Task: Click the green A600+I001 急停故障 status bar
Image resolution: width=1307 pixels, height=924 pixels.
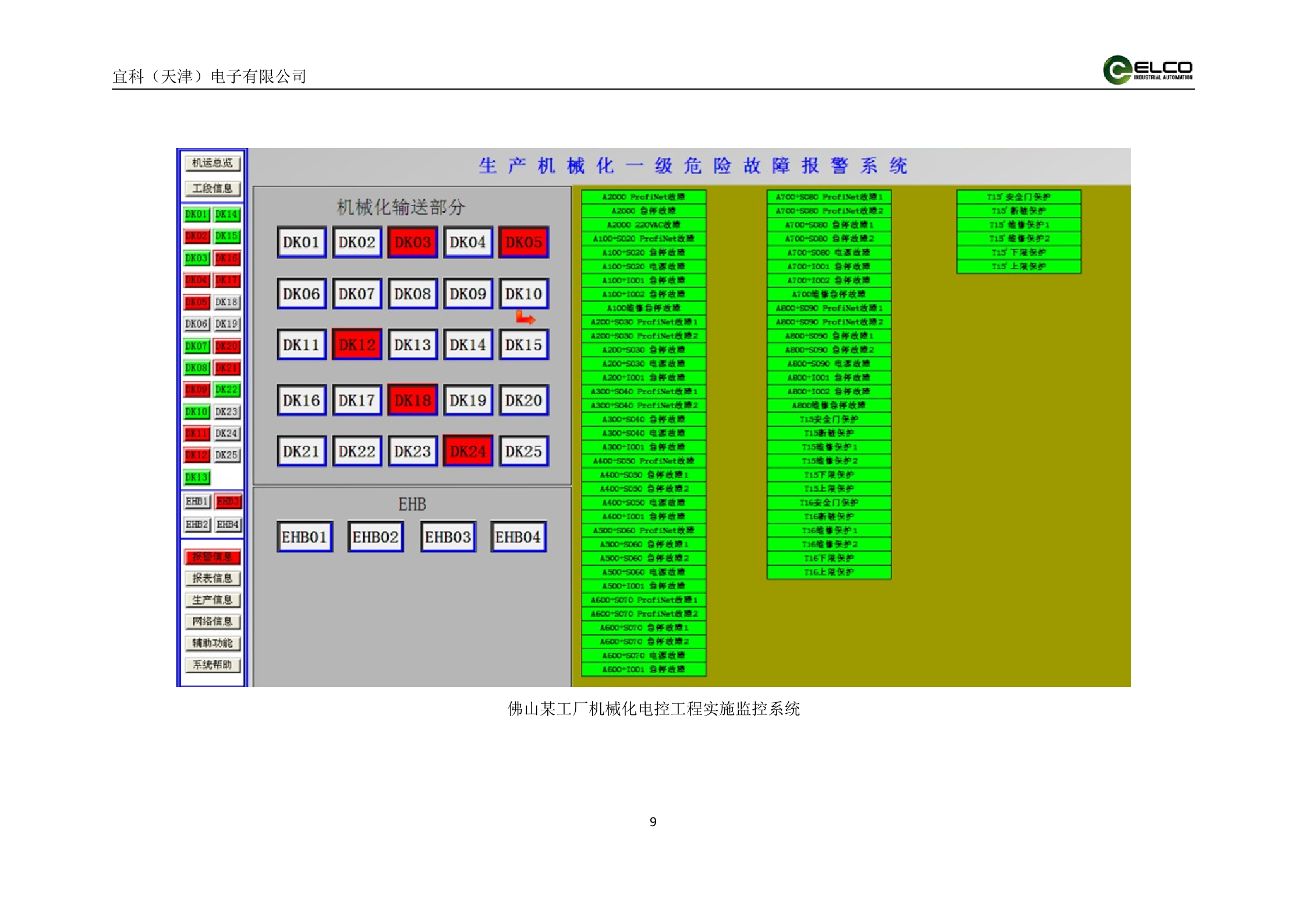Action: (643, 668)
